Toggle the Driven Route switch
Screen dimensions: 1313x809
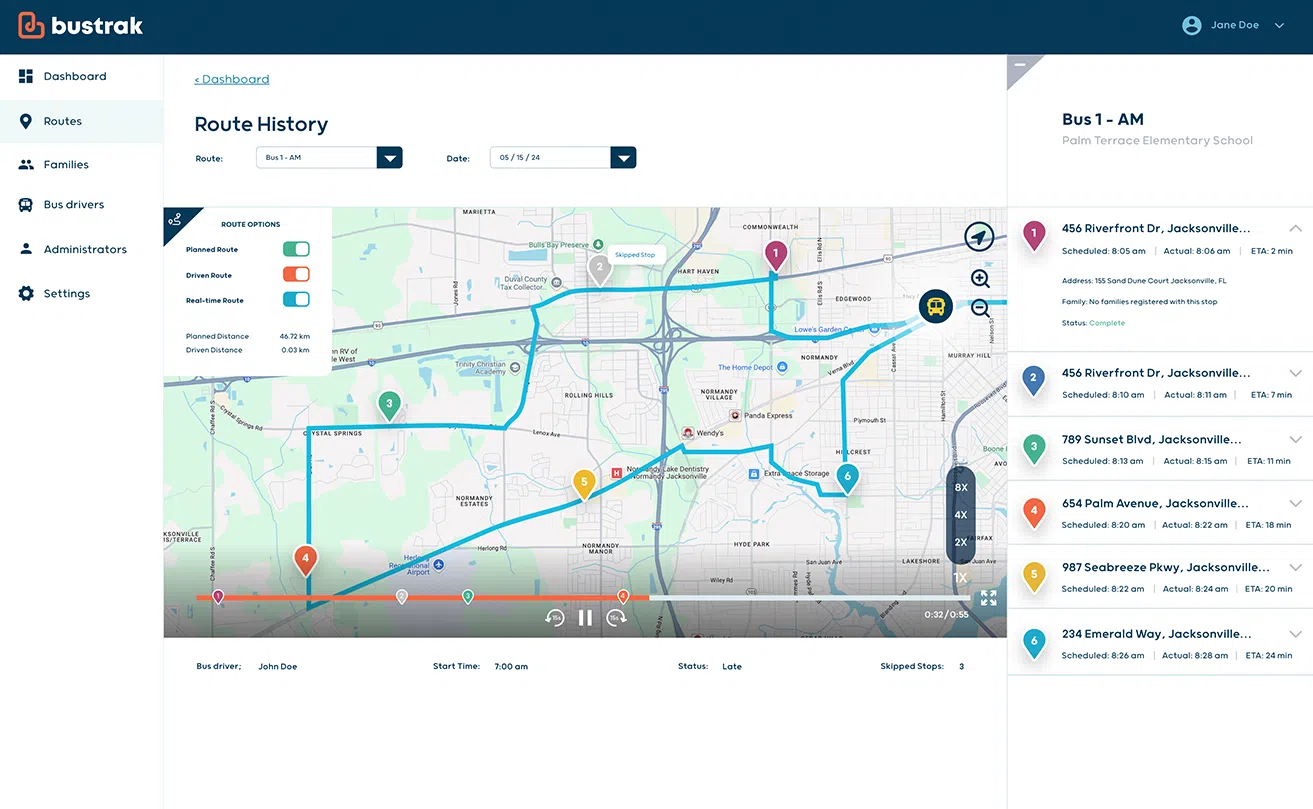[296, 275]
